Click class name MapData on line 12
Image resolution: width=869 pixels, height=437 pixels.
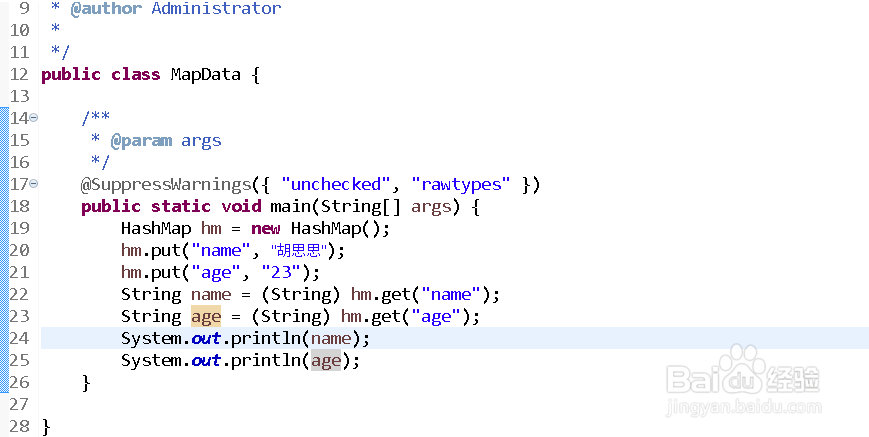pyautogui.click(x=206, y=74)
